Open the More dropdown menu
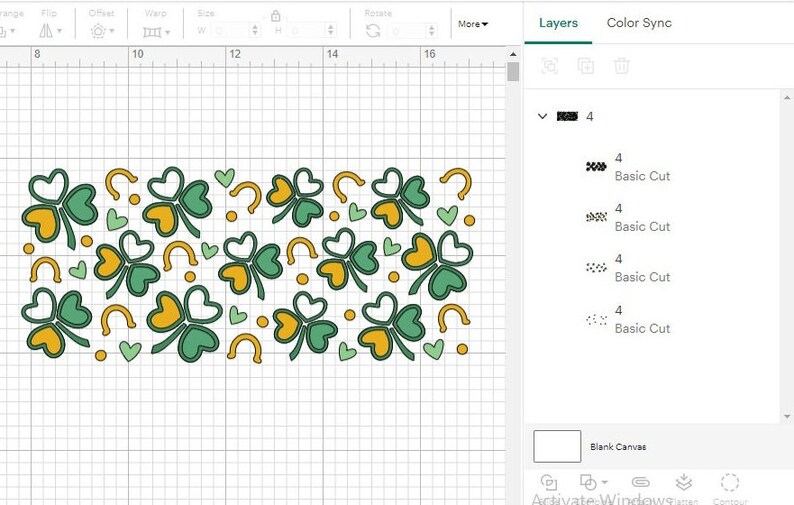Screen dimensions: 794x505 (472, 24)
